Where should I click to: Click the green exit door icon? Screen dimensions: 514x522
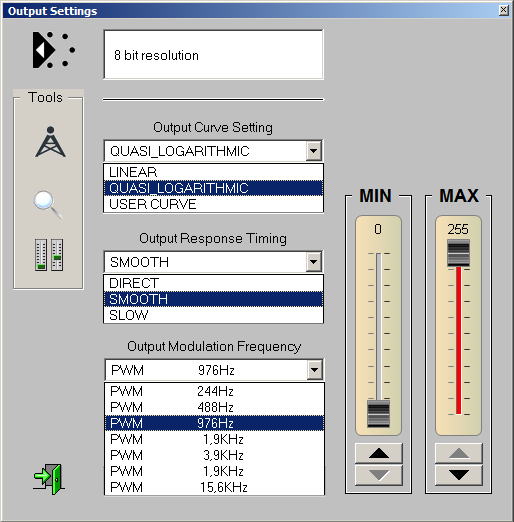pyautogui.click(x=49, y=479)
